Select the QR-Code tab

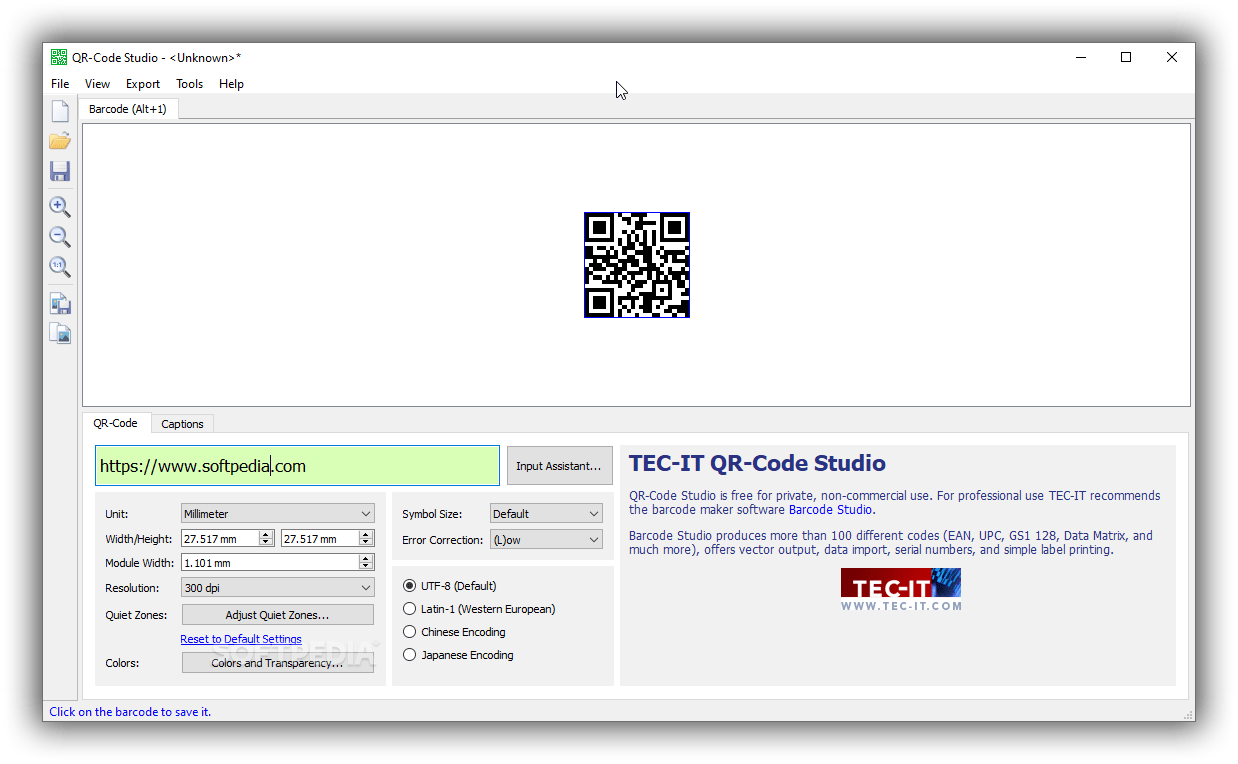(x=116, y=423)
